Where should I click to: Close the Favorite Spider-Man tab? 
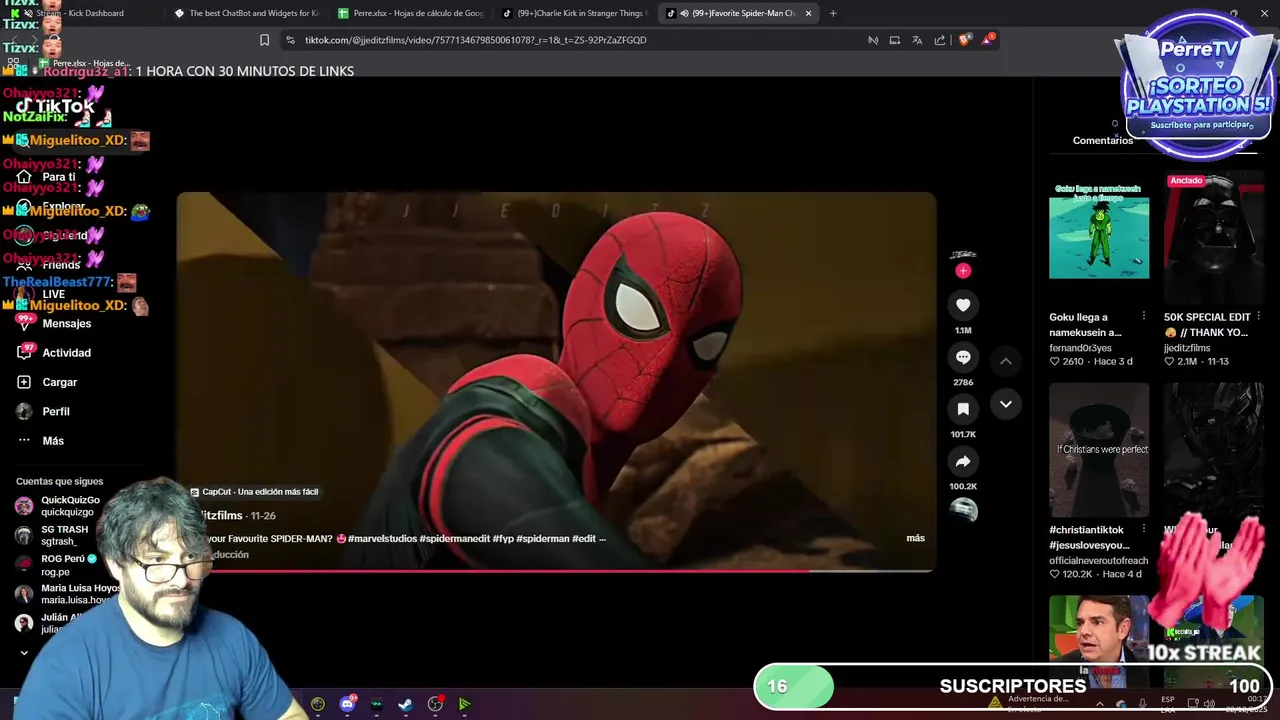[x=808, y=13]
